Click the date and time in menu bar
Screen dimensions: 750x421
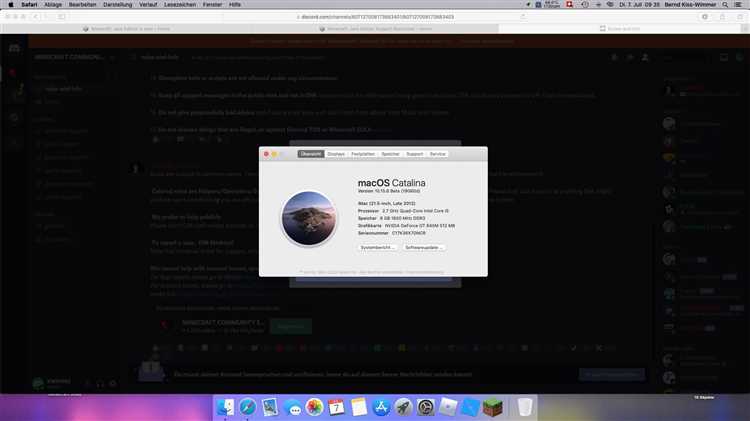pyautogui.click(x=639, y=4)
